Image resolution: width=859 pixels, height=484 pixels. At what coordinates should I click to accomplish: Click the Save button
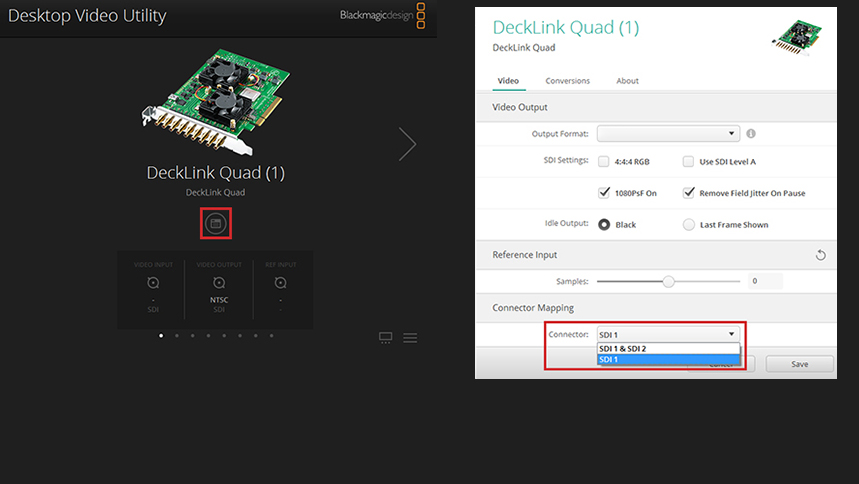click(799, 364)
